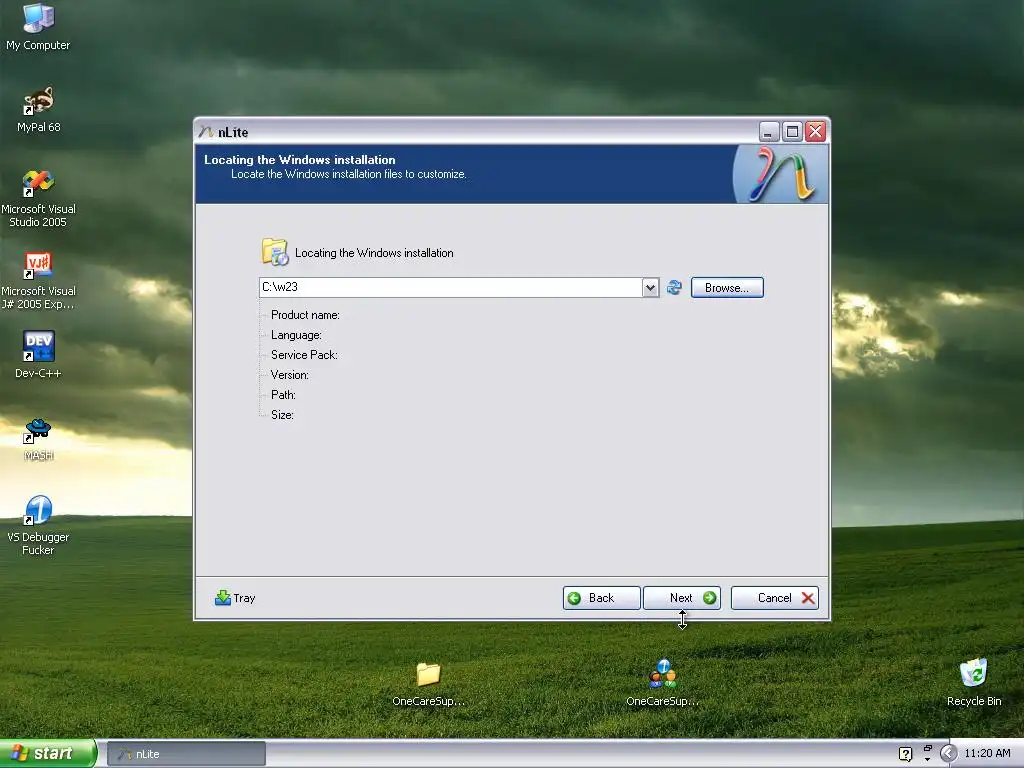Image resolution: width=1024 pixels, height=768 pixels.
Task: Click the refresh arrows icon beside path field
Action: 674,287
